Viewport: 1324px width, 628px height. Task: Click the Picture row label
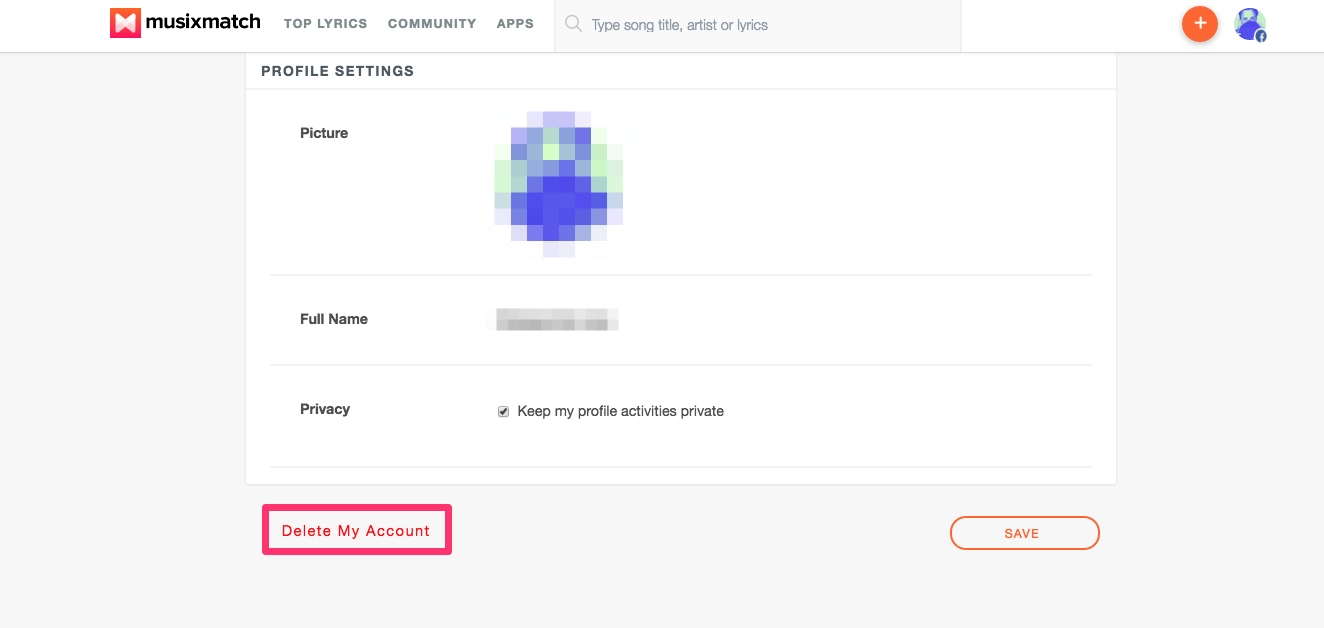coord(324,133)
